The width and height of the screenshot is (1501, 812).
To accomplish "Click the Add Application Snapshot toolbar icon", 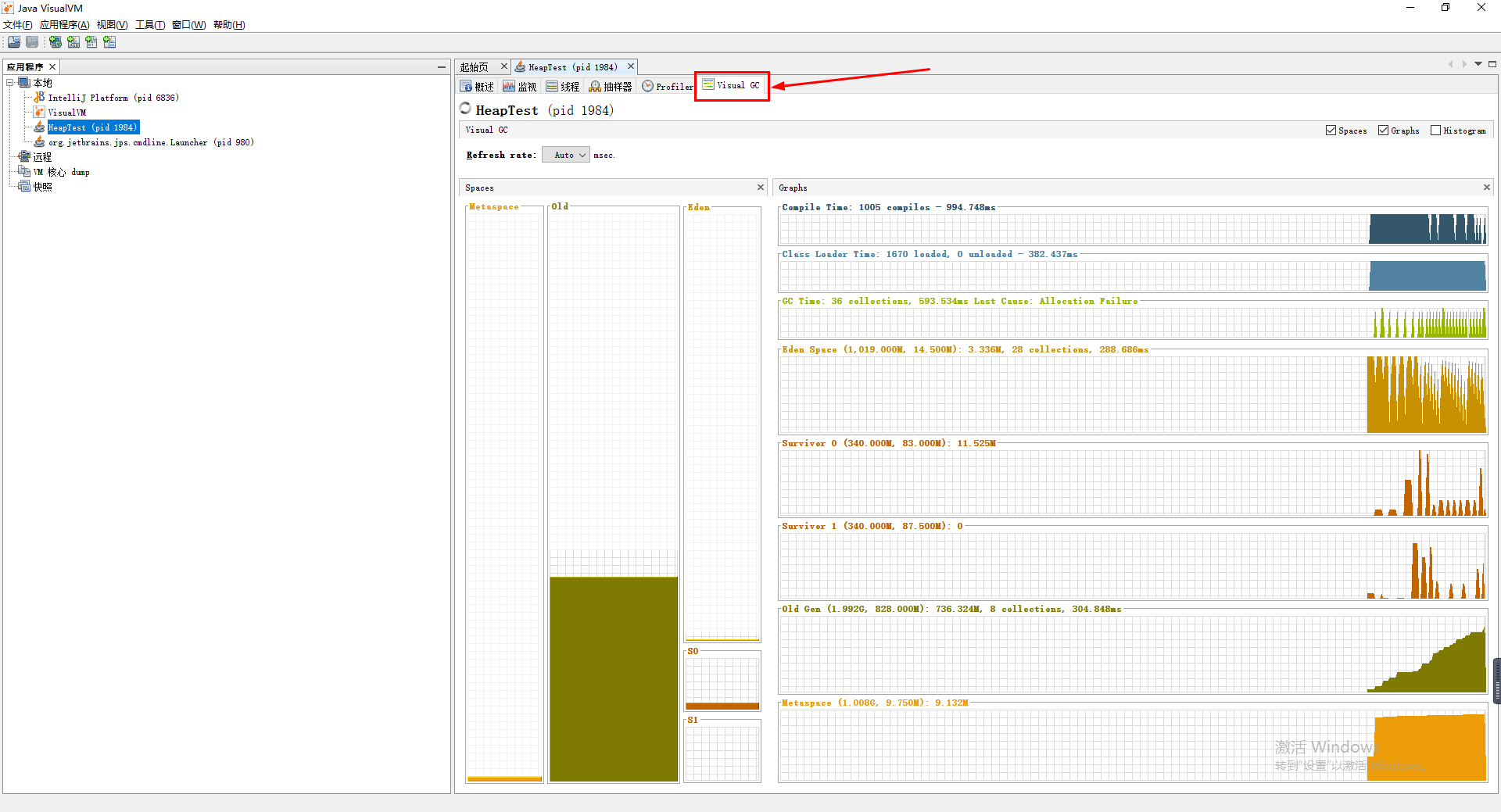I will 109,42.
